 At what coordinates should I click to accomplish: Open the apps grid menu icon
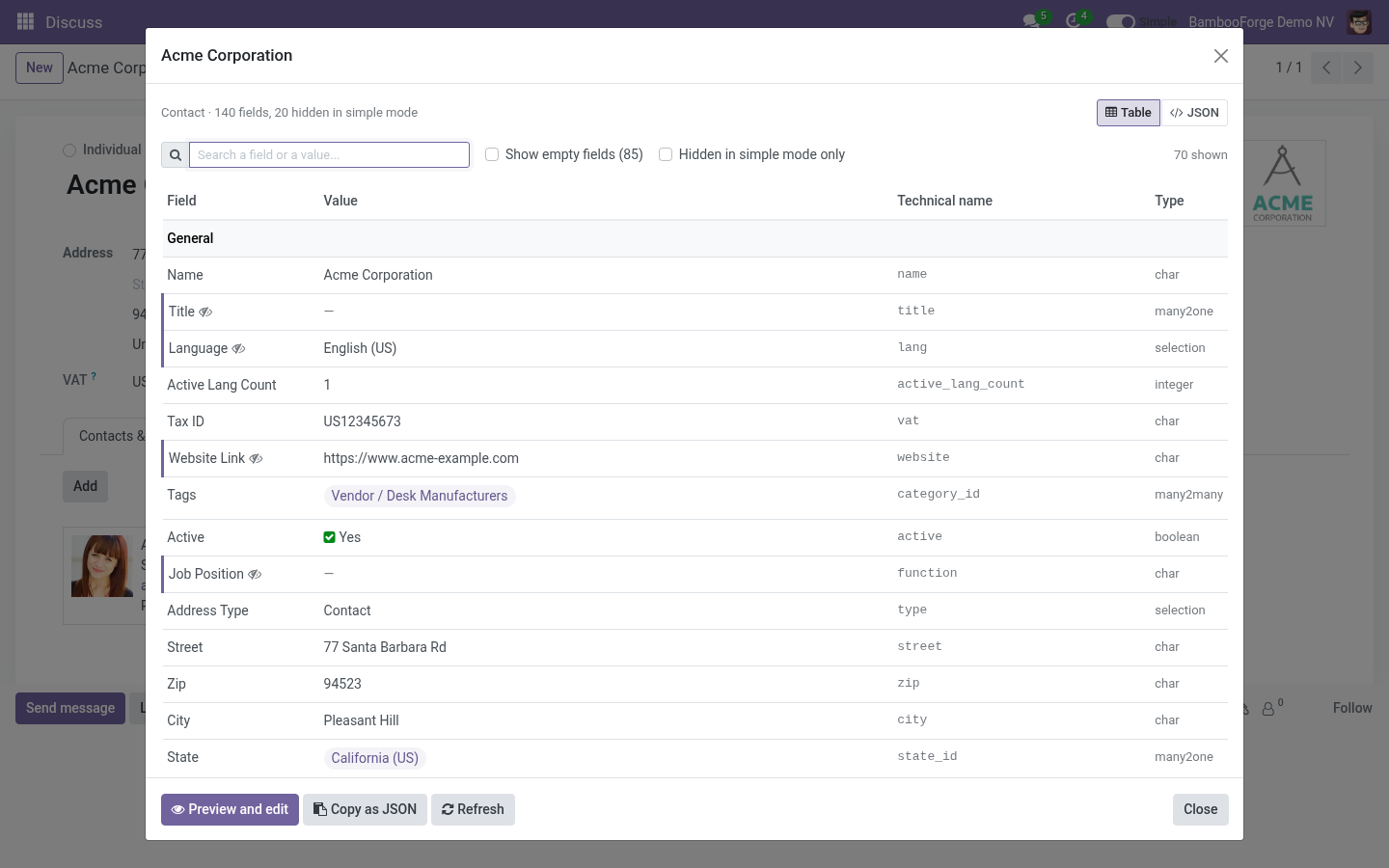coord(26,21)
